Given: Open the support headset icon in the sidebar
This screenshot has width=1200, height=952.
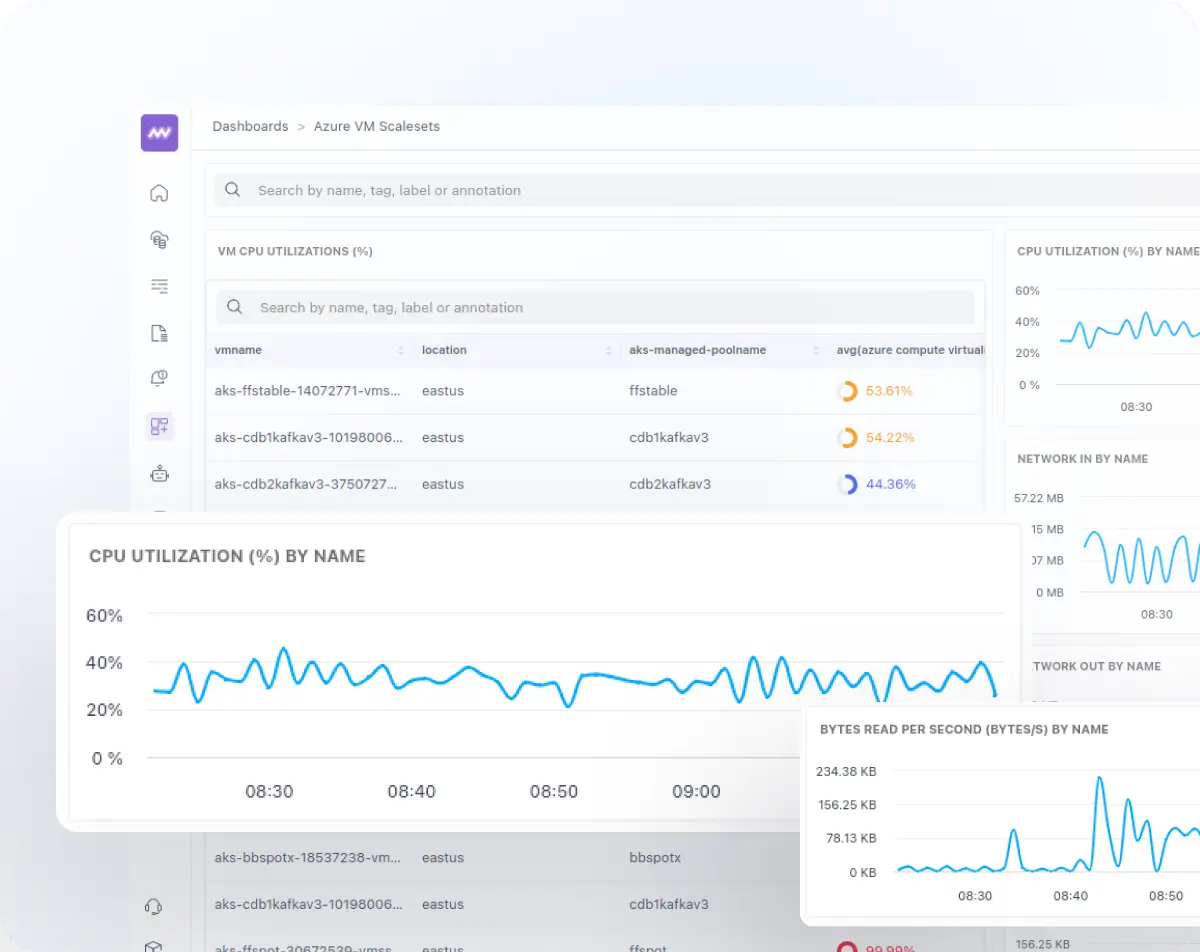Looking at the screenshot, I should [153, 907].
